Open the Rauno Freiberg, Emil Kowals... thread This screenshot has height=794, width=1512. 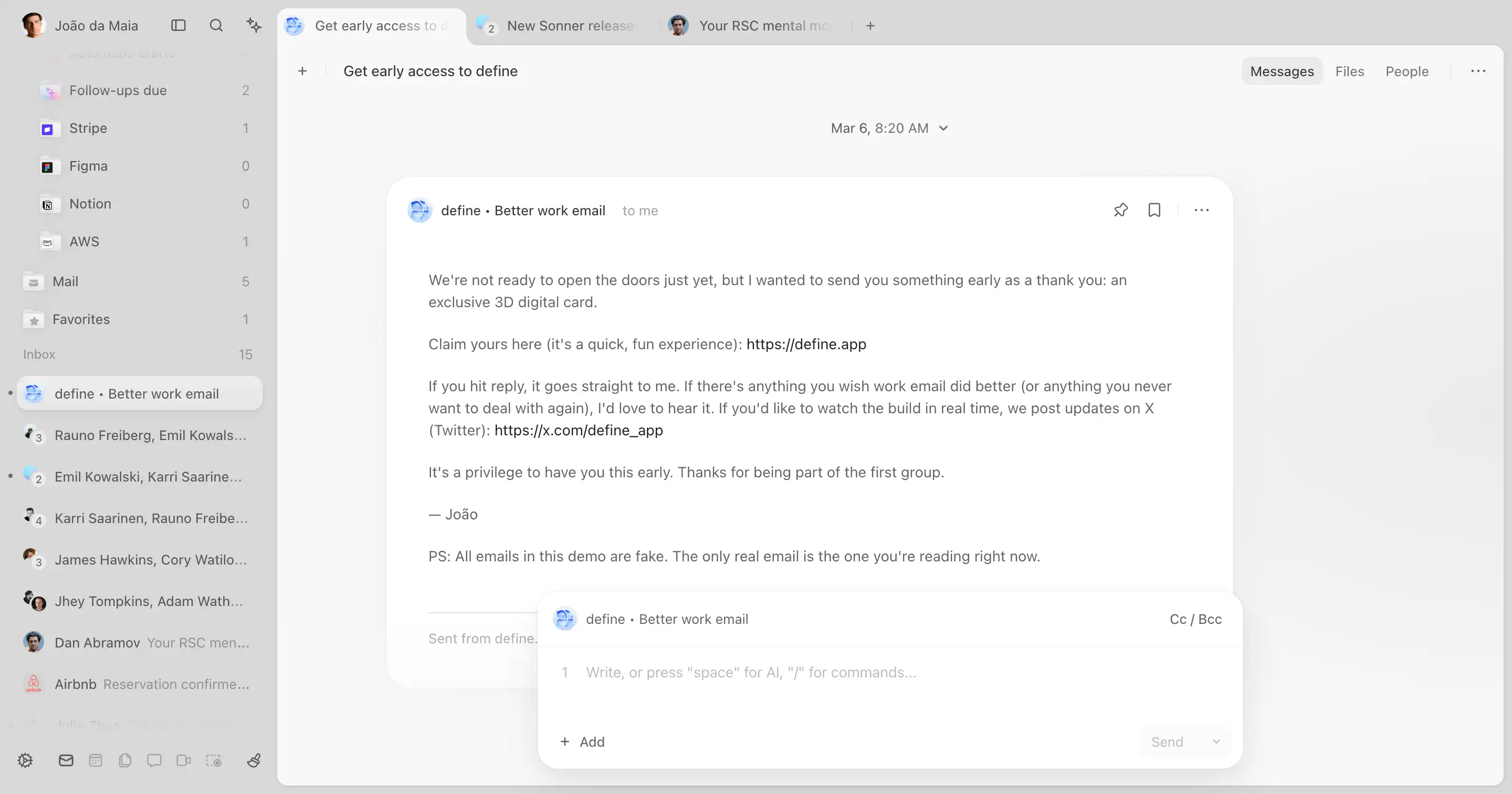[140, 435]
